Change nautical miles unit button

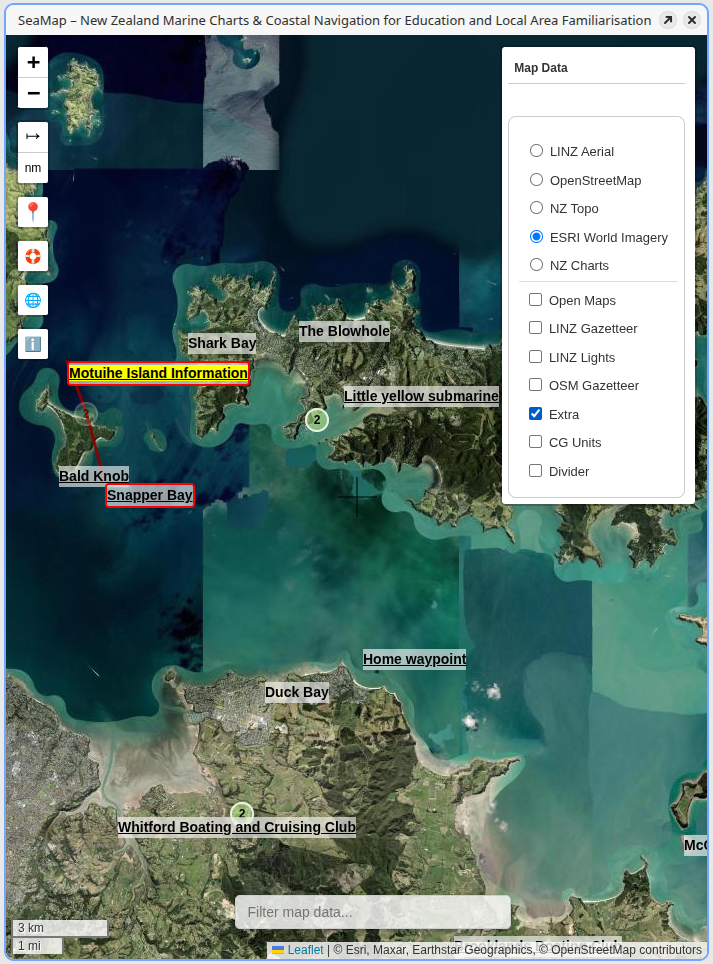coord(33,168)
